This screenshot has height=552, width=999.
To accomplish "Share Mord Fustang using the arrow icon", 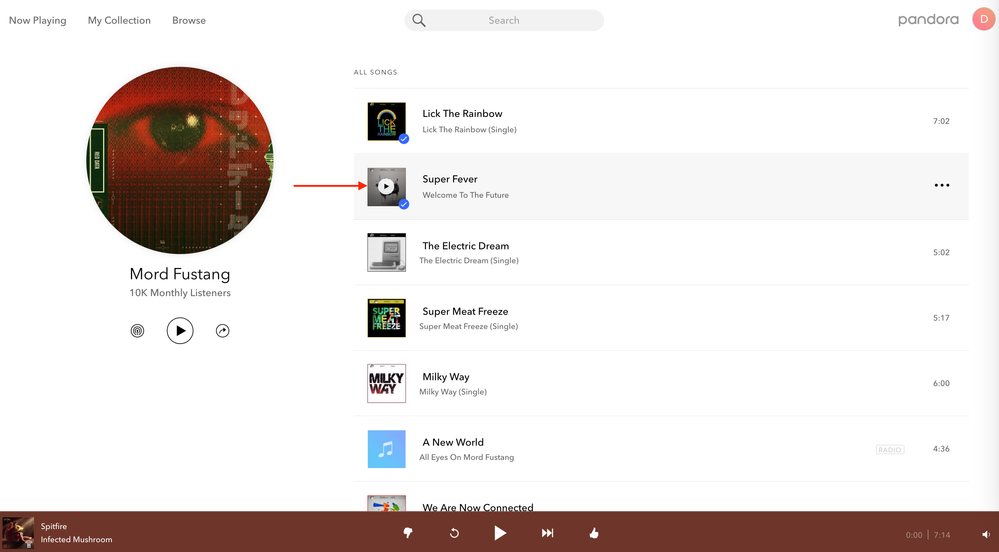I will point(223,331).
